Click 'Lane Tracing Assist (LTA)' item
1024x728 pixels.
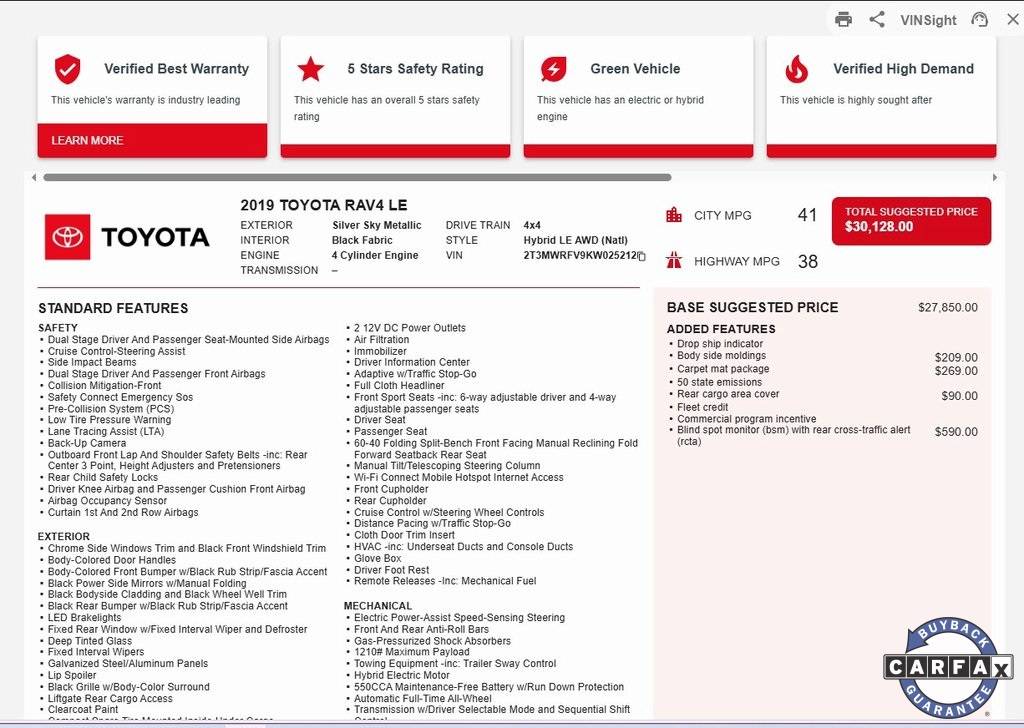click(106, 432)
